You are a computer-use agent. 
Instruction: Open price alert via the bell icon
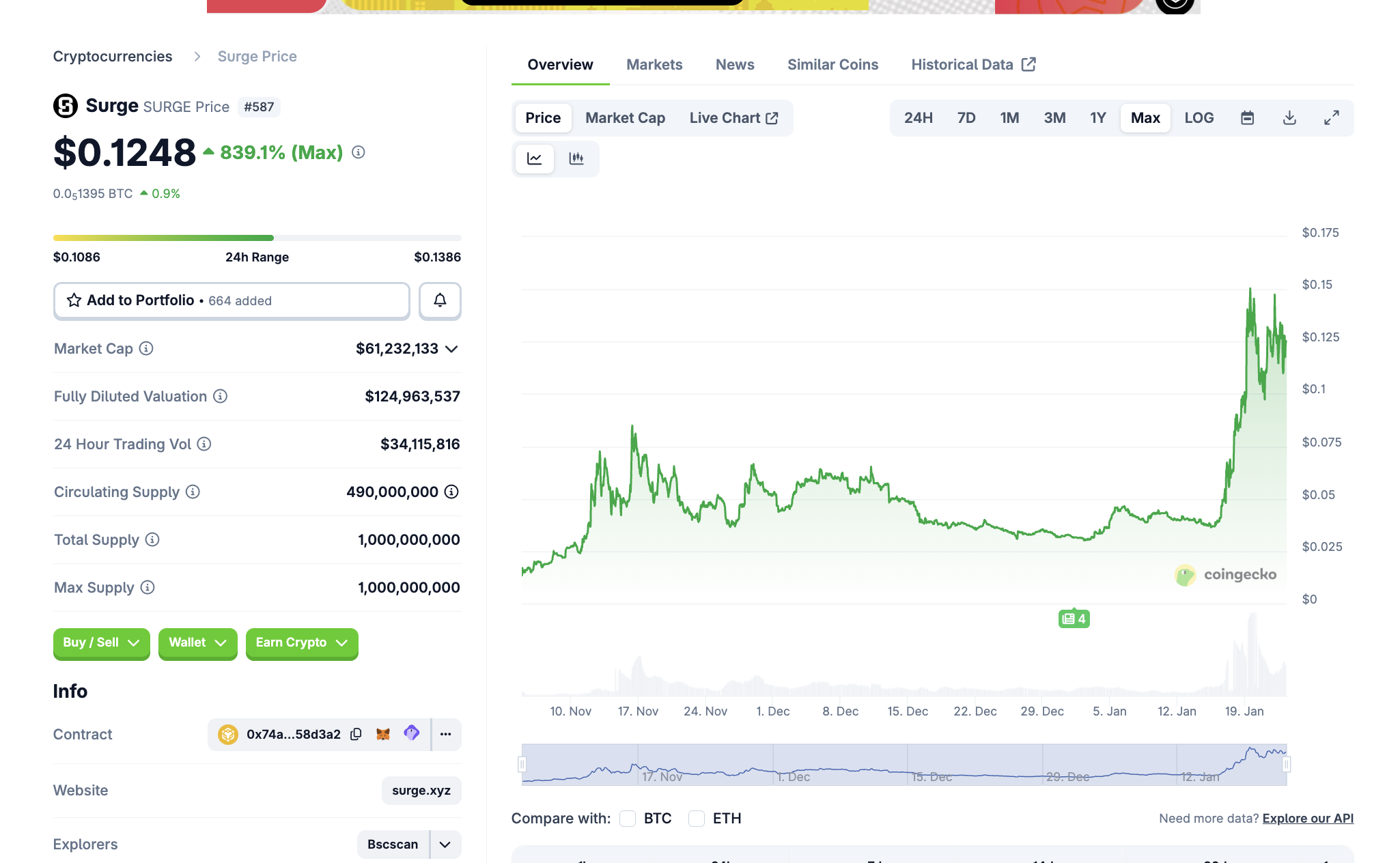pyautogui.click(x=439, y=300)
